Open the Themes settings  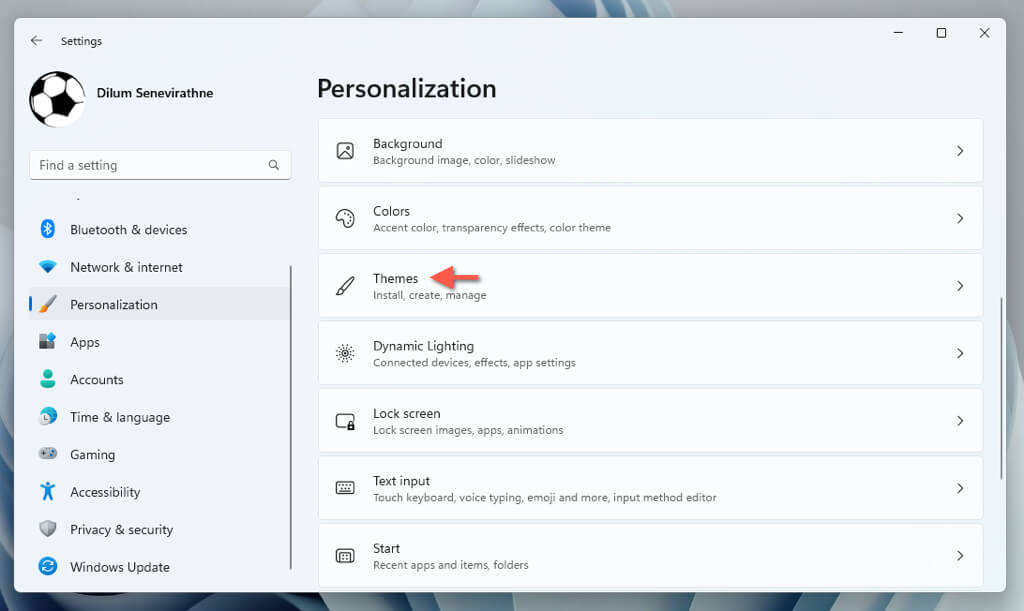650,286
